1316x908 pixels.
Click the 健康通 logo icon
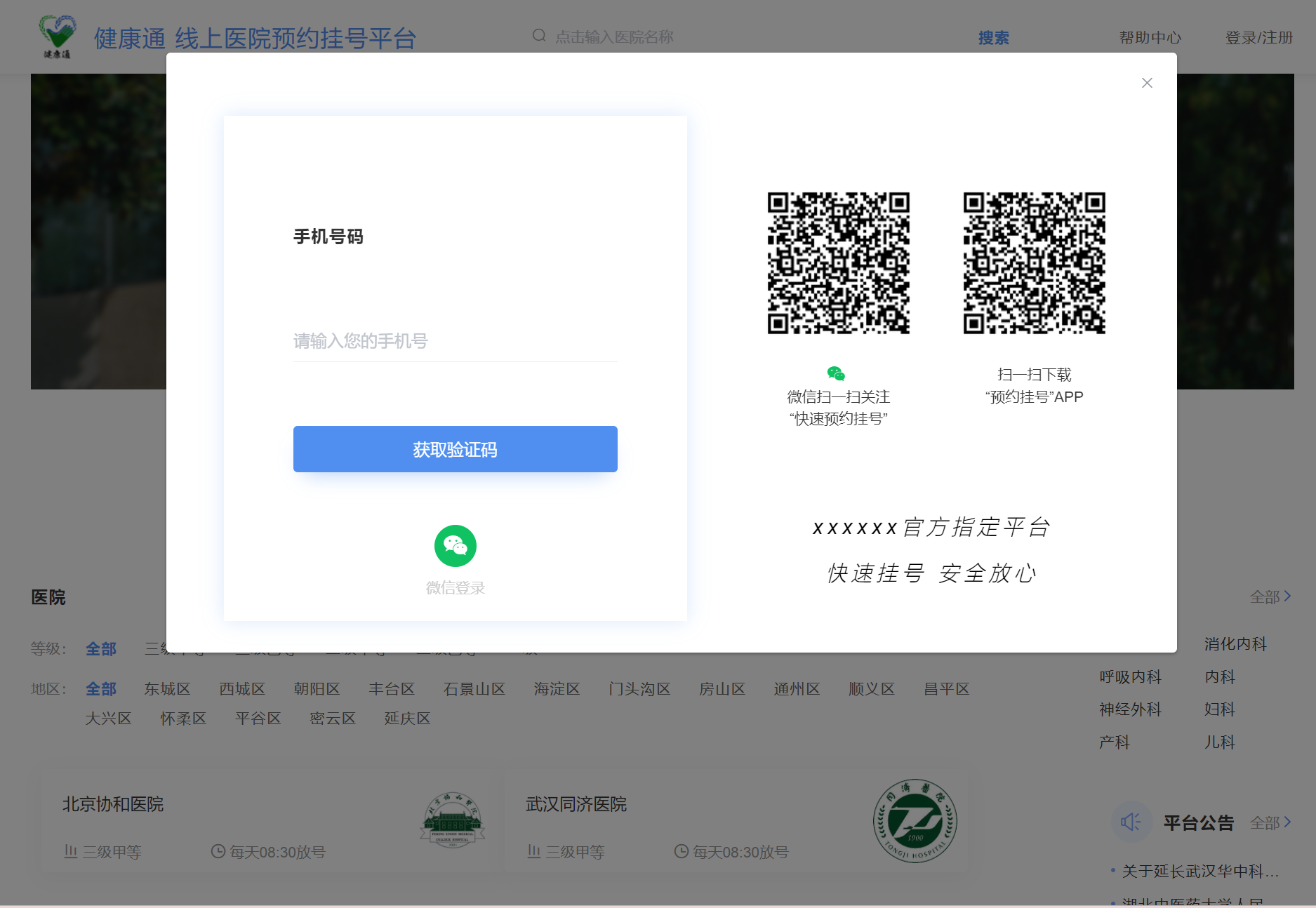coord(58,36)
